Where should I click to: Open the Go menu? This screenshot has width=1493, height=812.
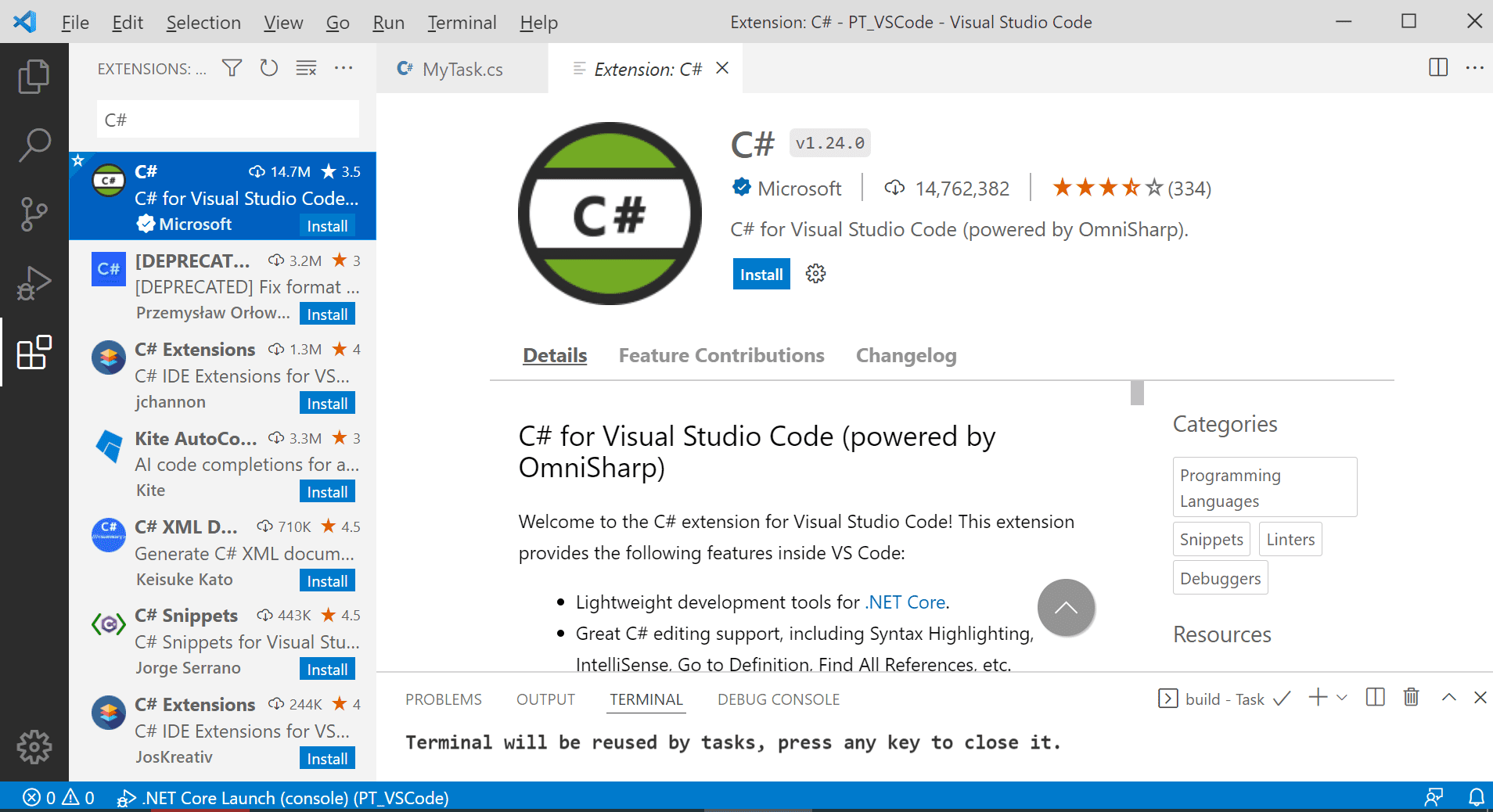pos(337,22)
